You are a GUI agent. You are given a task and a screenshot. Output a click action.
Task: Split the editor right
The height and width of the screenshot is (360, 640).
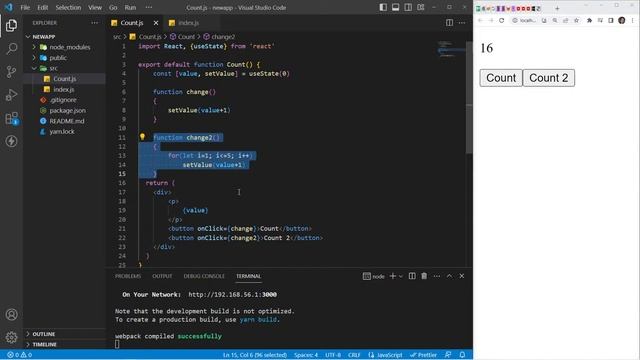[x=449, y=23]
